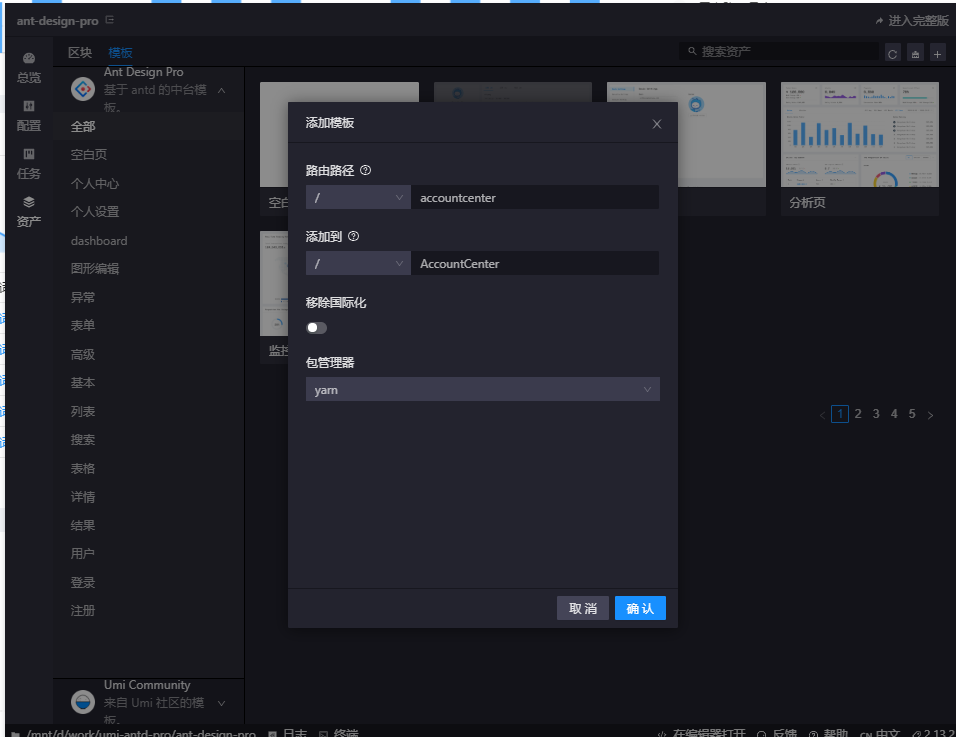Open the 总览 overview sidebar icon
Image resolution: width=956 pixels, height=737 pixels.
point(29,68)
